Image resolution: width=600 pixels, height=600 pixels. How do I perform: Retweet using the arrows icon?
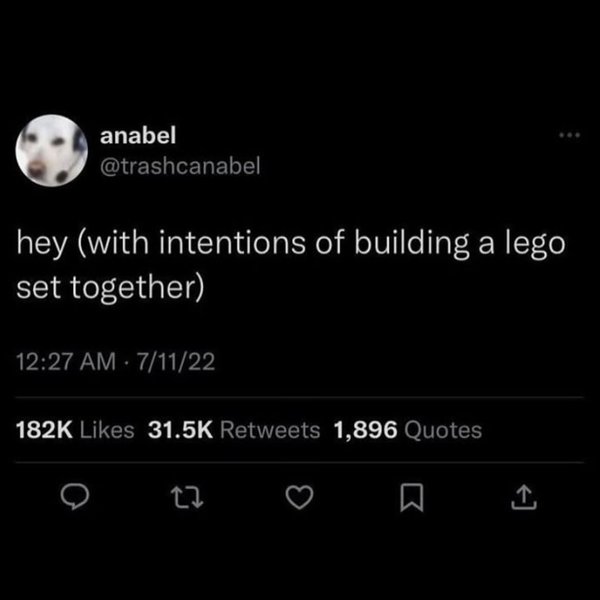click(x=187, y=497)
